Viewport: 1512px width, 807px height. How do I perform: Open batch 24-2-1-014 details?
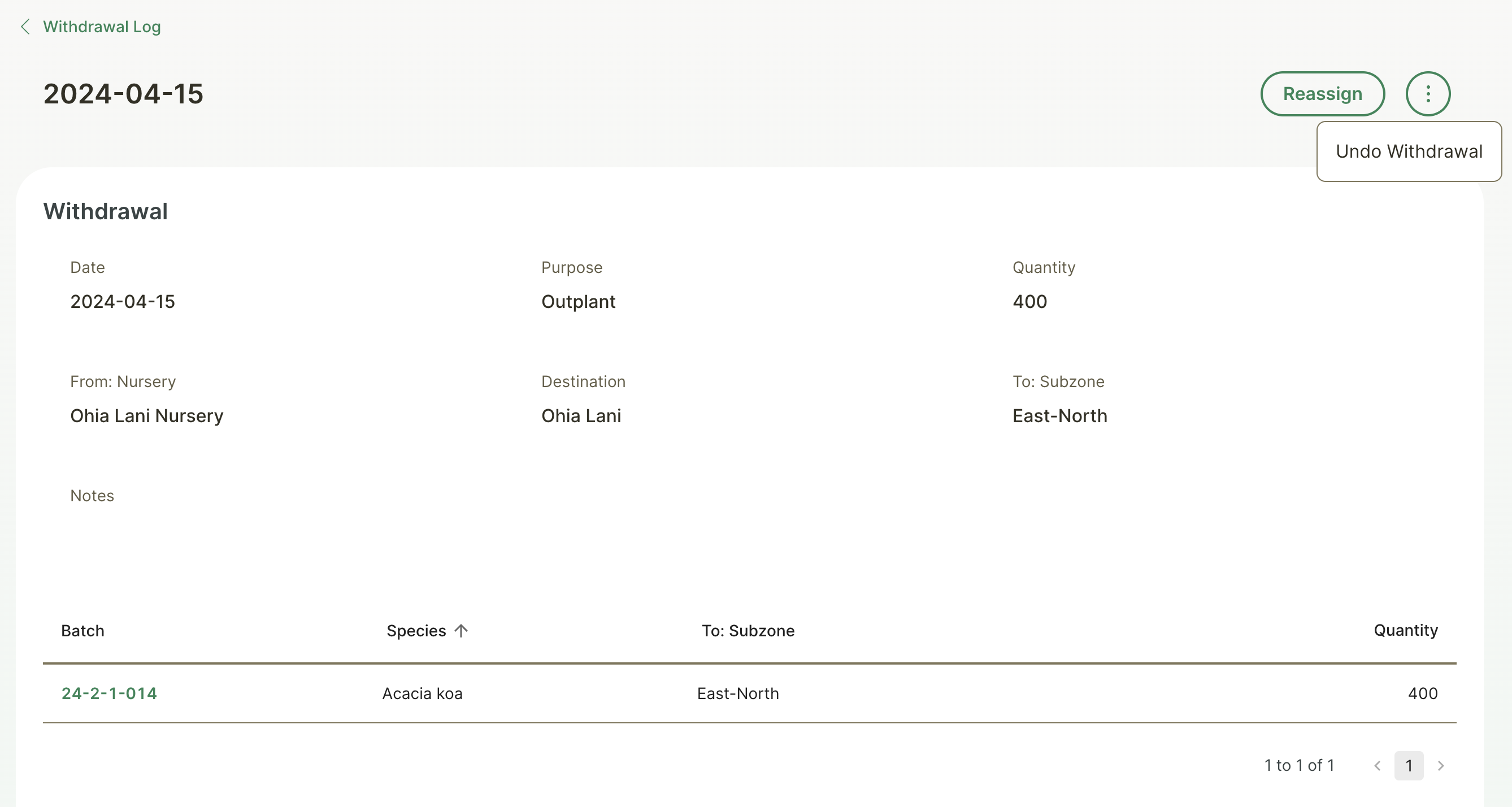[x=109, y=693]
